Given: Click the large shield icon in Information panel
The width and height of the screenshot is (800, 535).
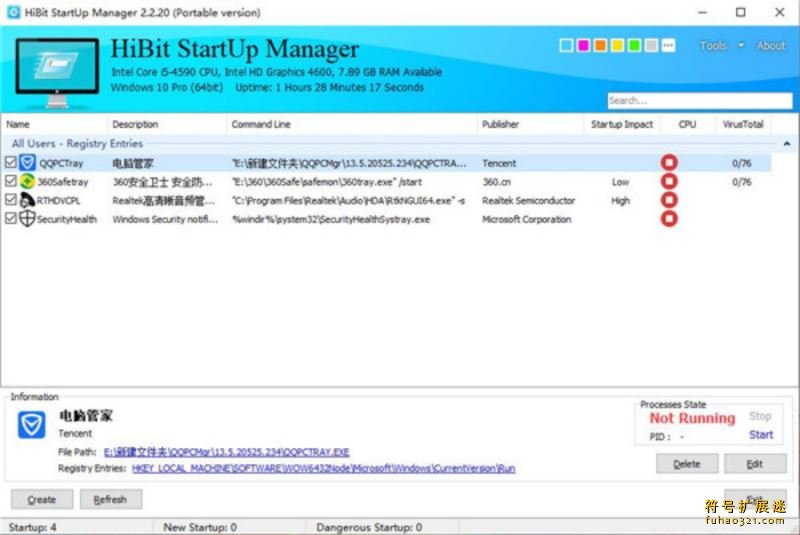Looking at the screenshot, I should point(32,425).
